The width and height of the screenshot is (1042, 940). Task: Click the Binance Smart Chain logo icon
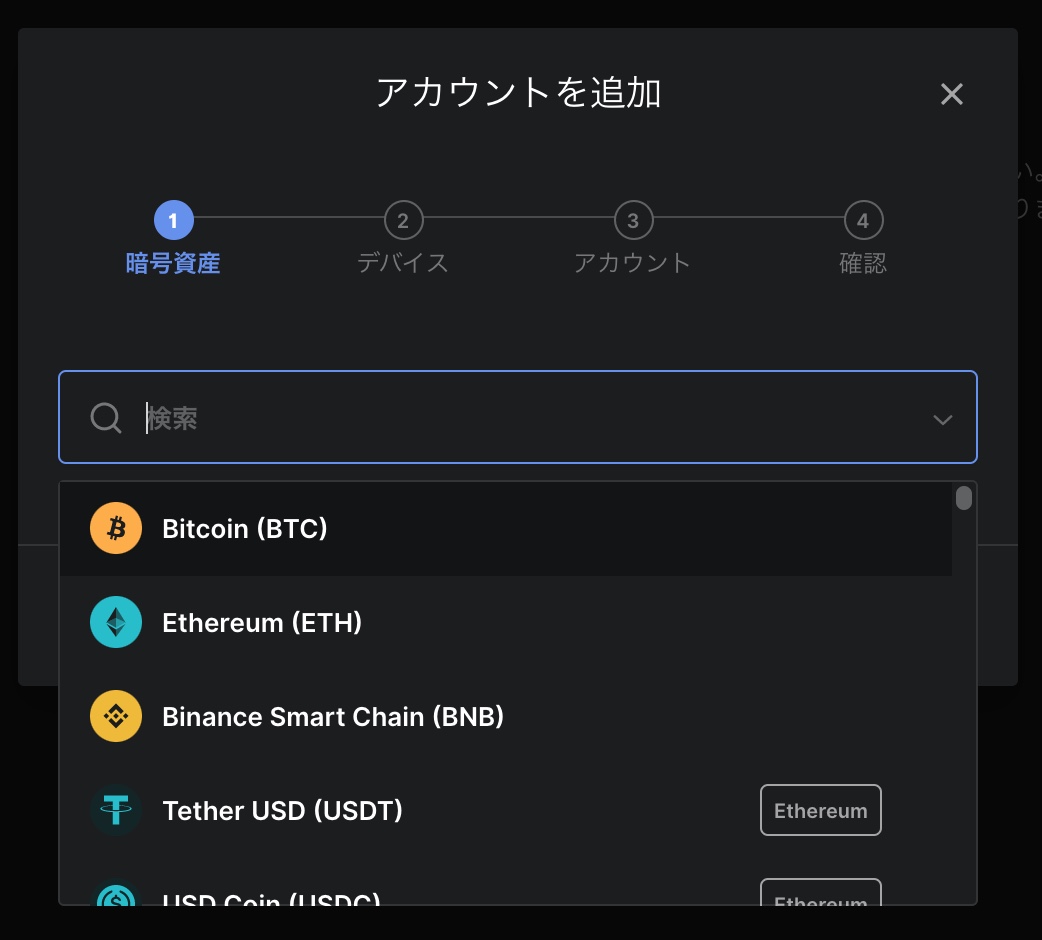(x=116, y=716)
